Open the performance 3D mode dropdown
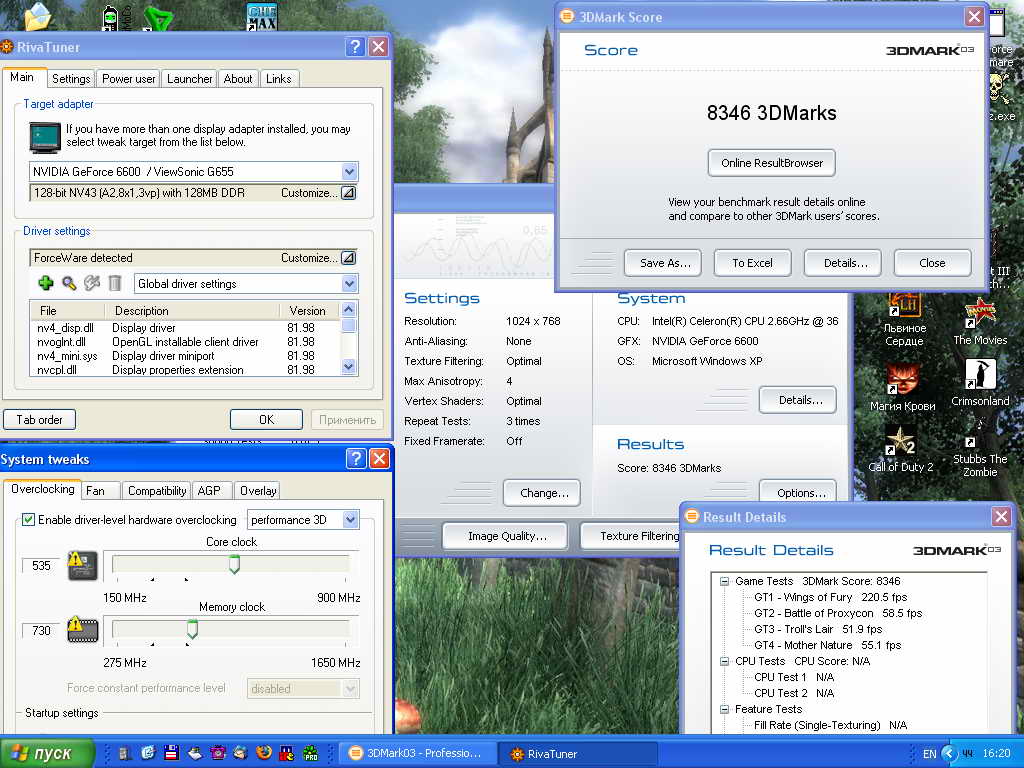This screenshot has height=768, width=1024. (x=351, y=519)
